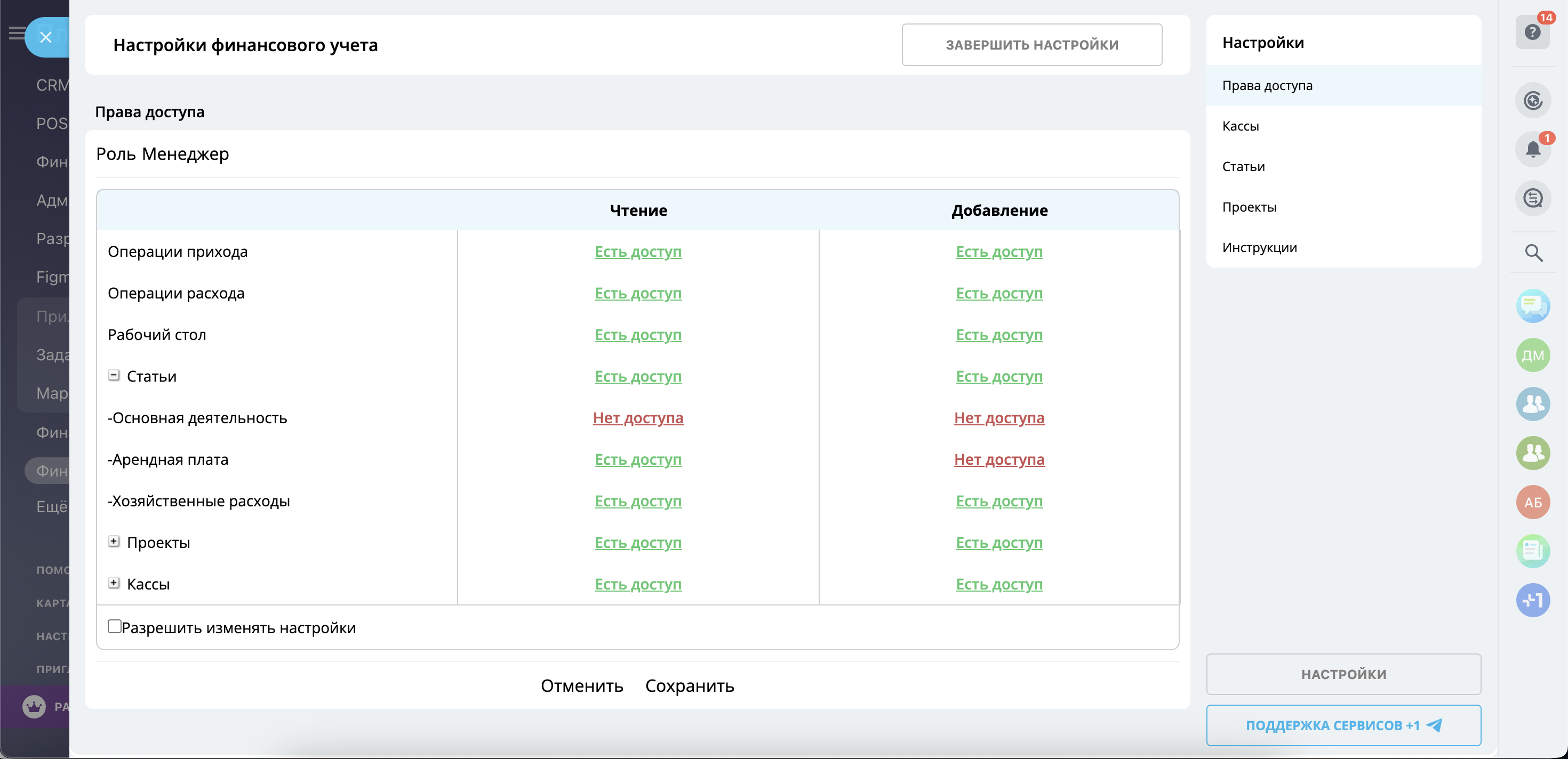Image resolution: width=1568 pixels, height=759 pixels.
Task: Select Кассы in settings menu
Action: (1240, 126)
